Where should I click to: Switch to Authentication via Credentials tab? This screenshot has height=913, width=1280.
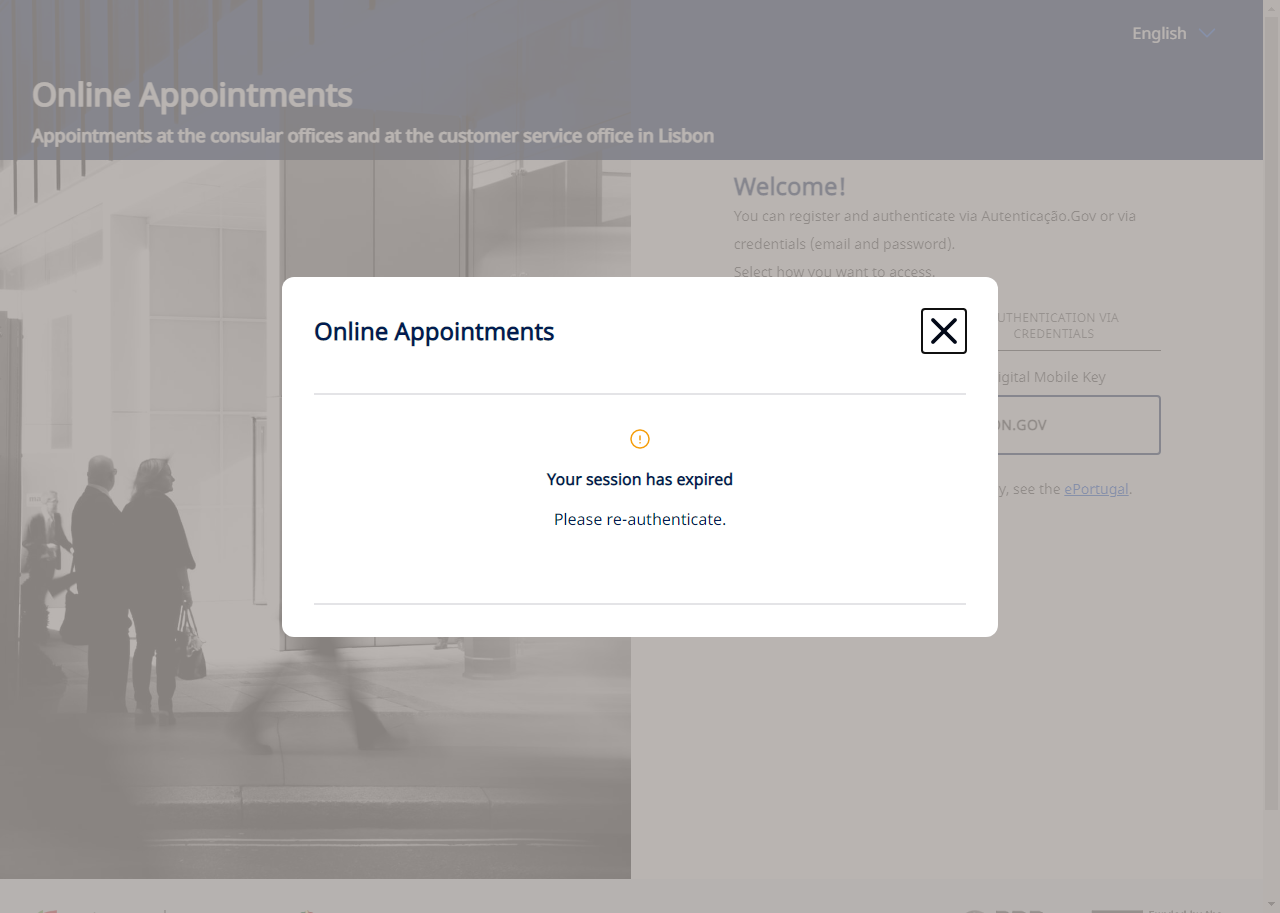[x=1054, y=326]
